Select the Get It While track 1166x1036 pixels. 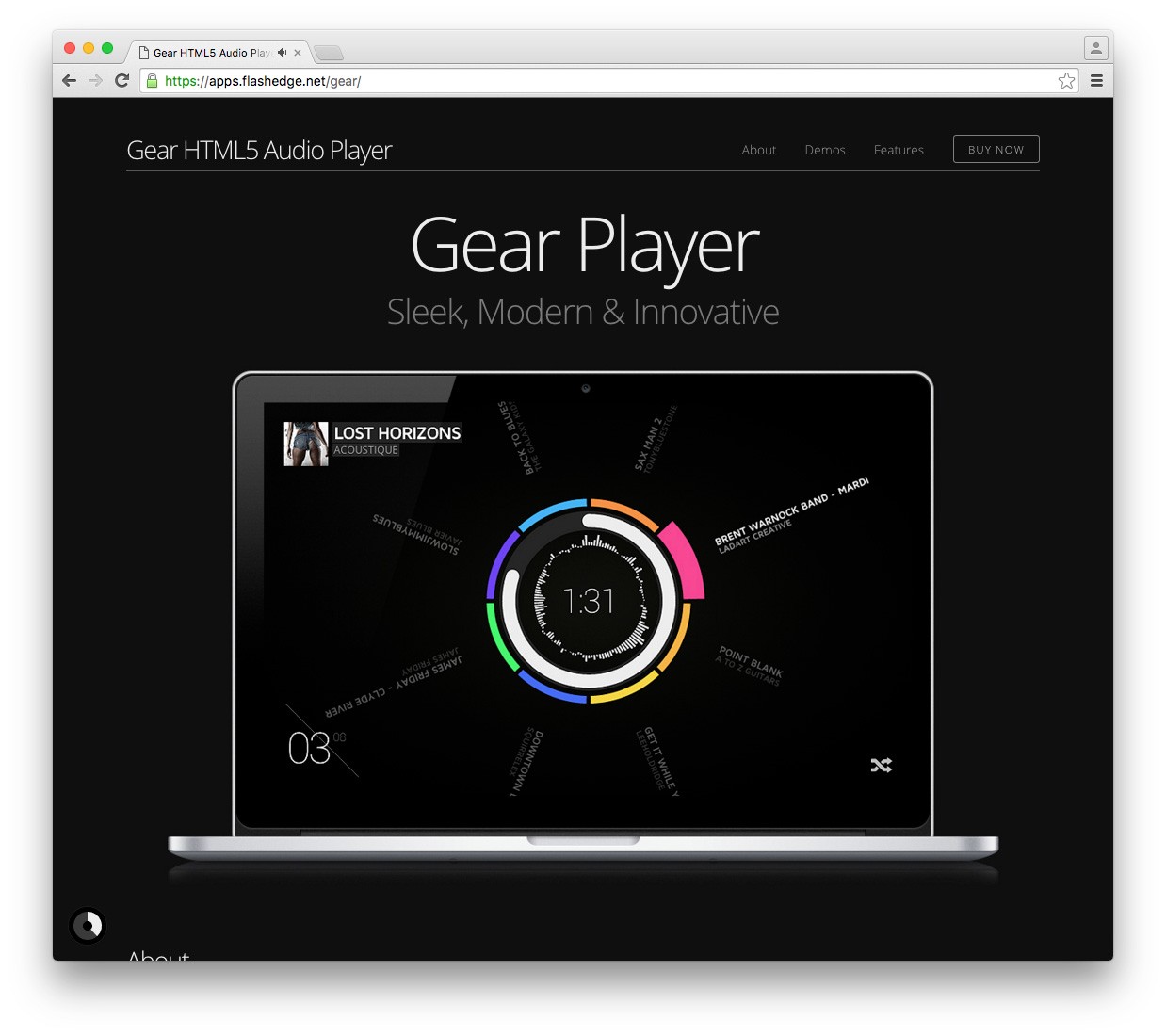(x=658, y=762)
